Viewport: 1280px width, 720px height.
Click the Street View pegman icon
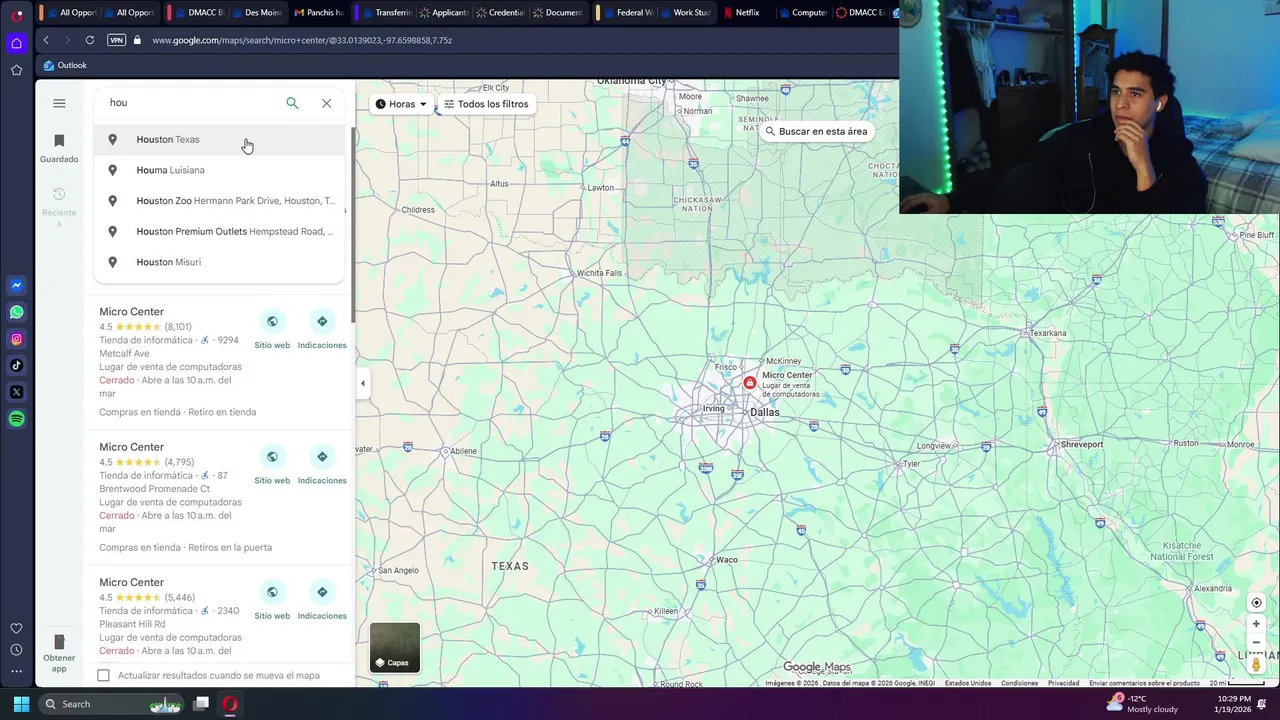[1256, 664]
